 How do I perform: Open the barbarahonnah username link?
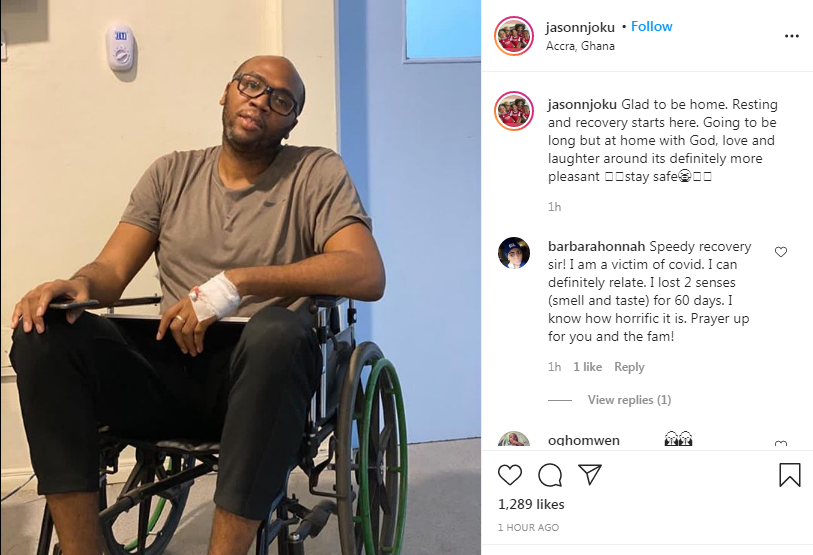coord(596,246)
